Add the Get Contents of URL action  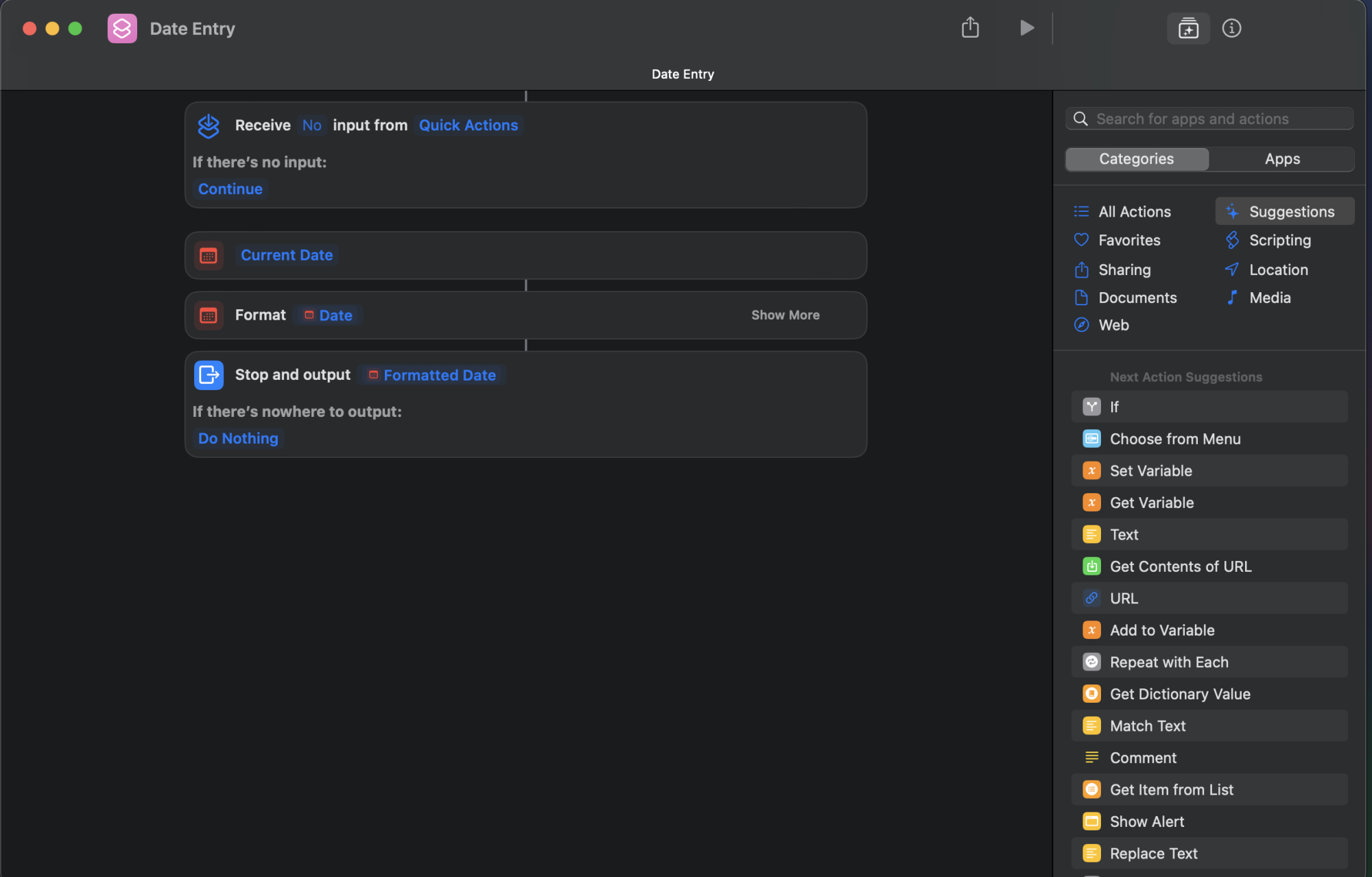tap(1209, 566)
